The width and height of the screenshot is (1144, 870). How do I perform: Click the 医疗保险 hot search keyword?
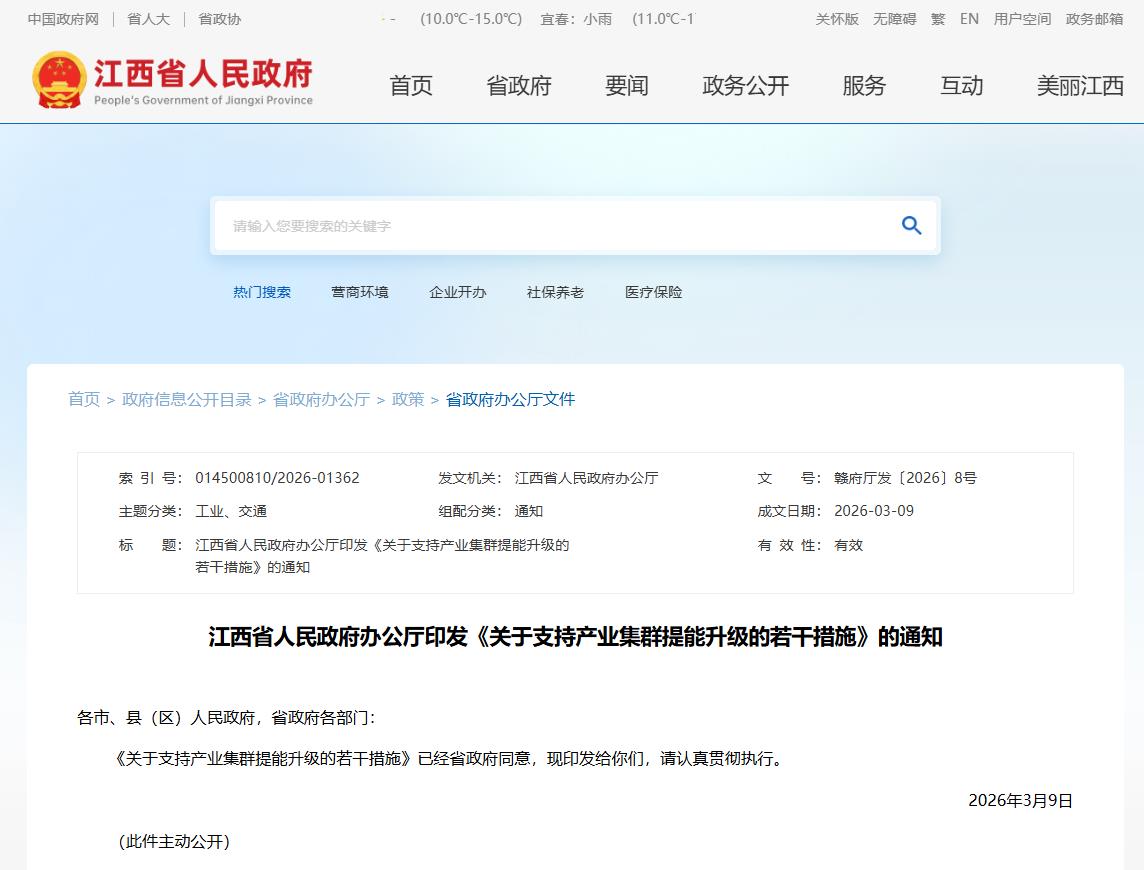click(654, 292)
